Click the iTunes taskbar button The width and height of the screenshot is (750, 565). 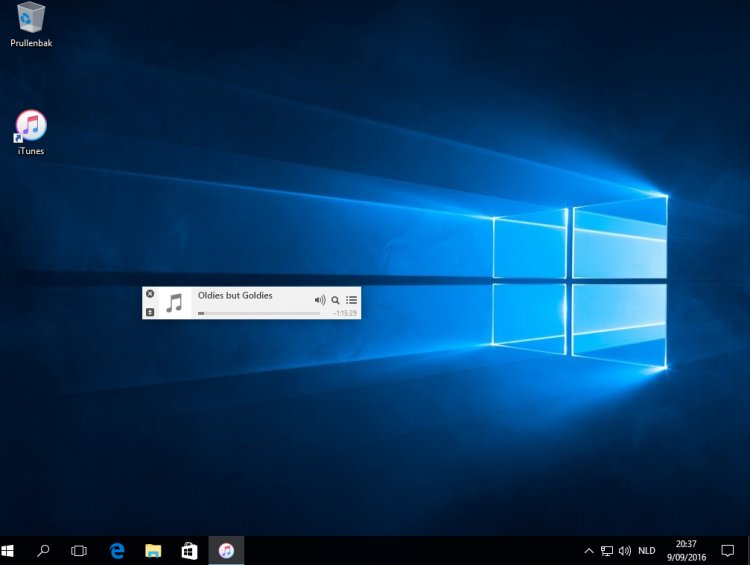coord(226,551)
